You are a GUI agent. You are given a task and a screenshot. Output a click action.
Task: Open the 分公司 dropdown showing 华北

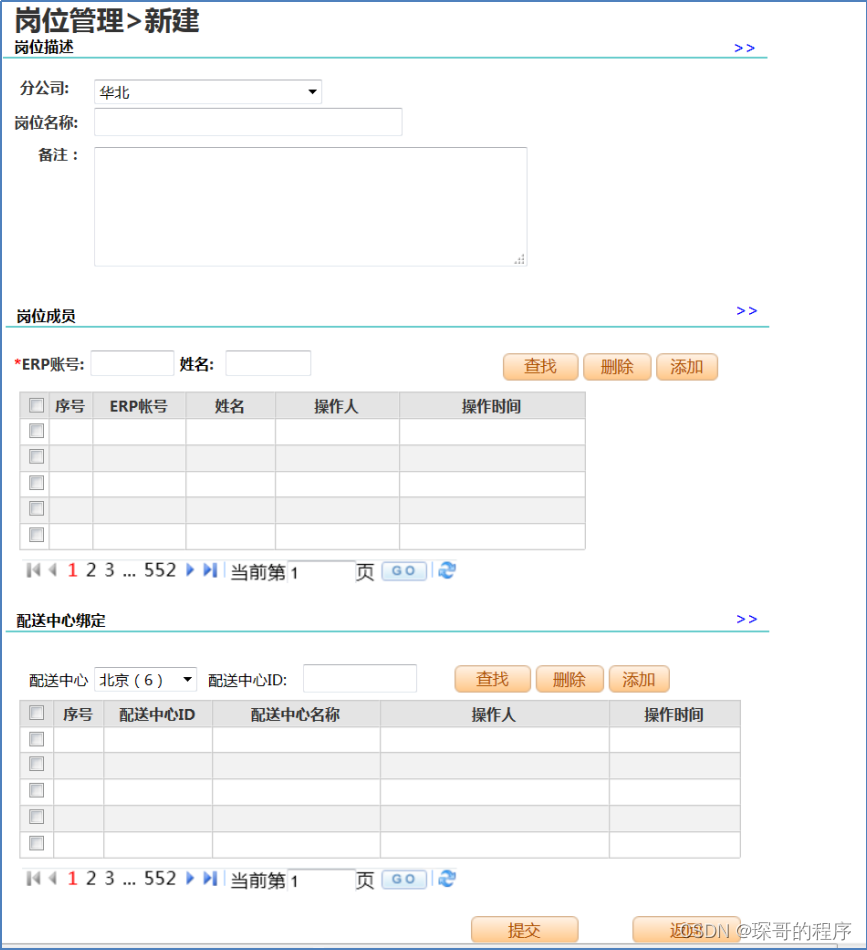pos(208,92)
